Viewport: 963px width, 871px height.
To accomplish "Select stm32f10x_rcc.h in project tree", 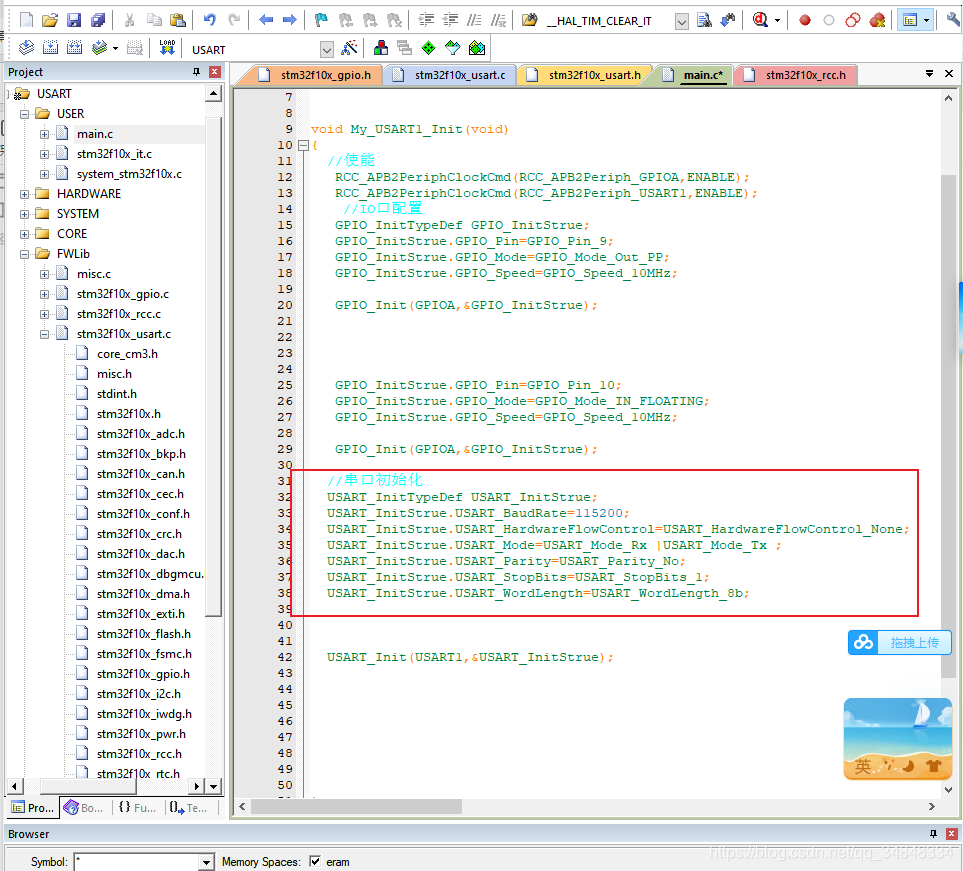I will click(x=139, y=754).
